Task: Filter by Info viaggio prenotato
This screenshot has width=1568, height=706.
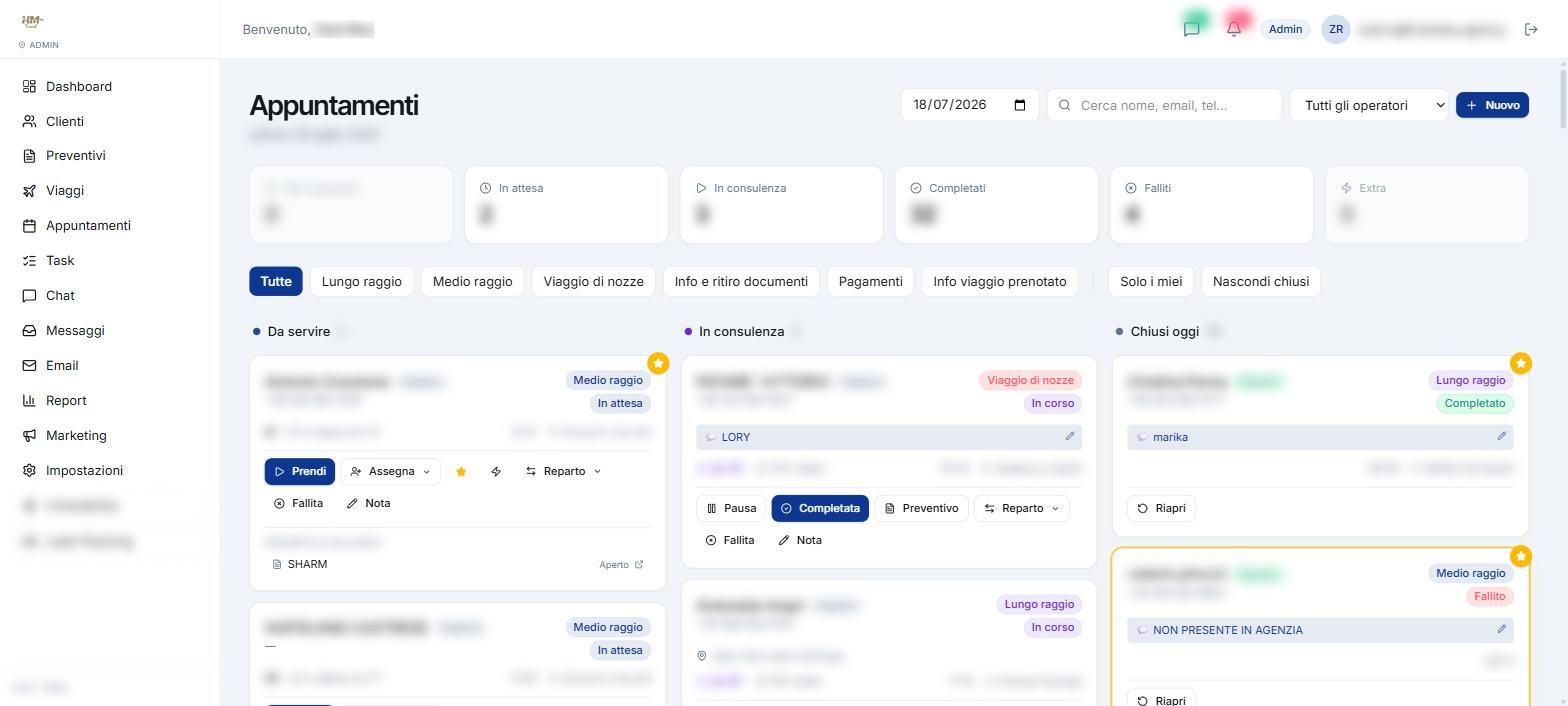Action: 1000,281
